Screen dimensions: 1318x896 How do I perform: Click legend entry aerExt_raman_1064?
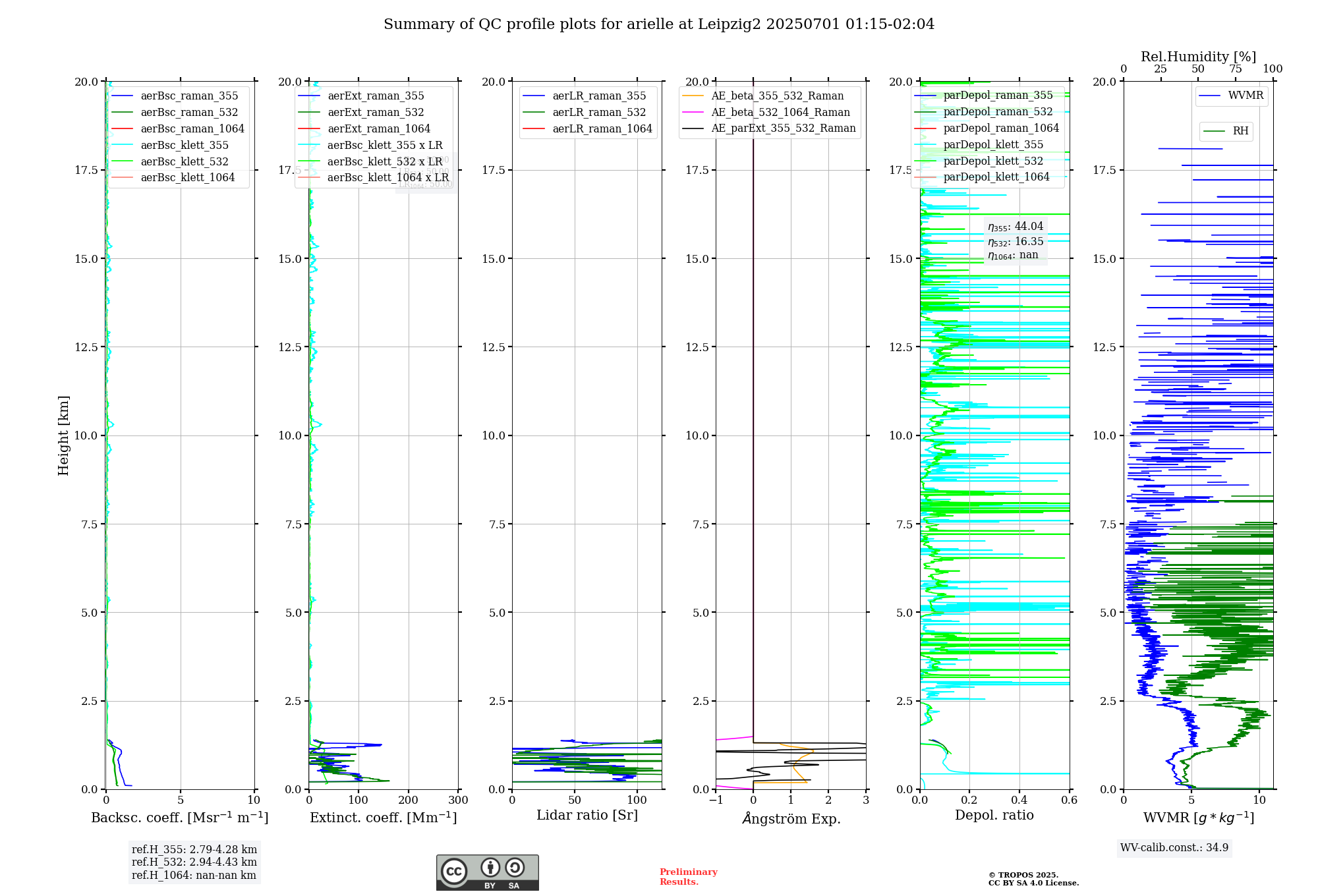[379, 129]
